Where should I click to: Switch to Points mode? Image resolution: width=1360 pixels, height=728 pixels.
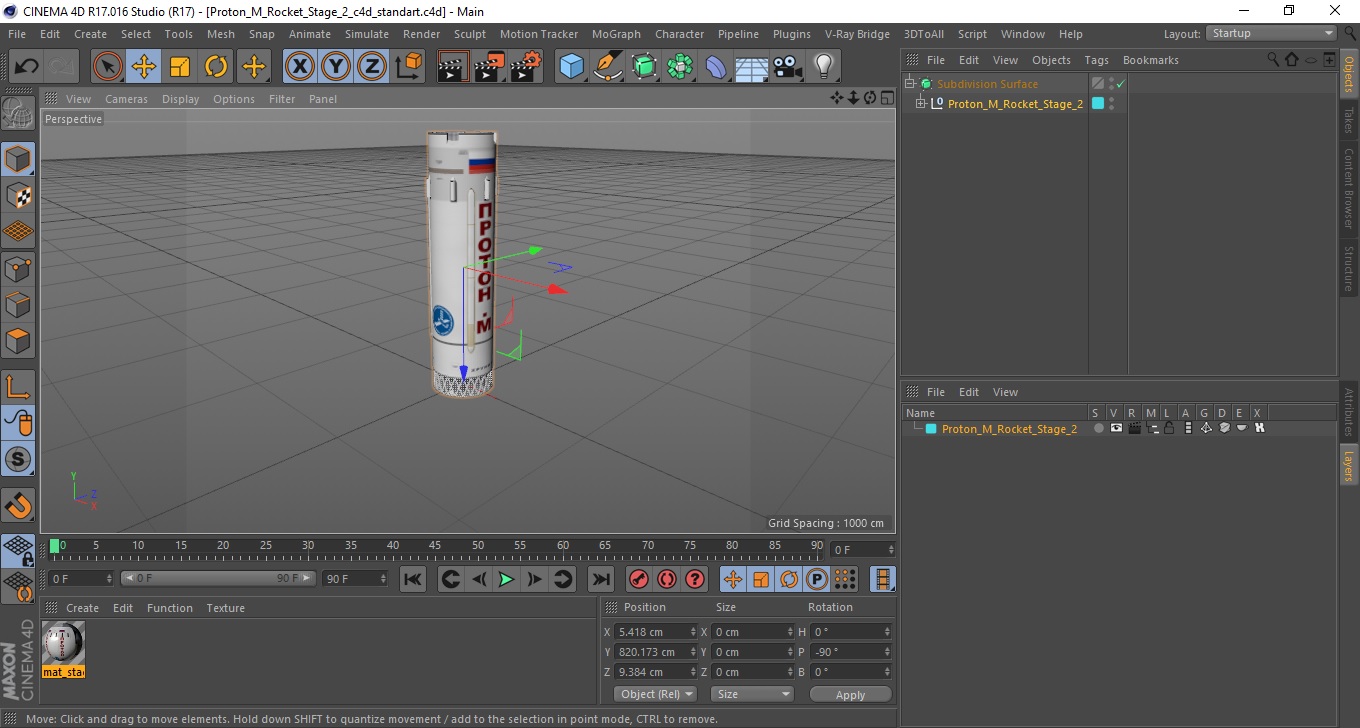18,268
